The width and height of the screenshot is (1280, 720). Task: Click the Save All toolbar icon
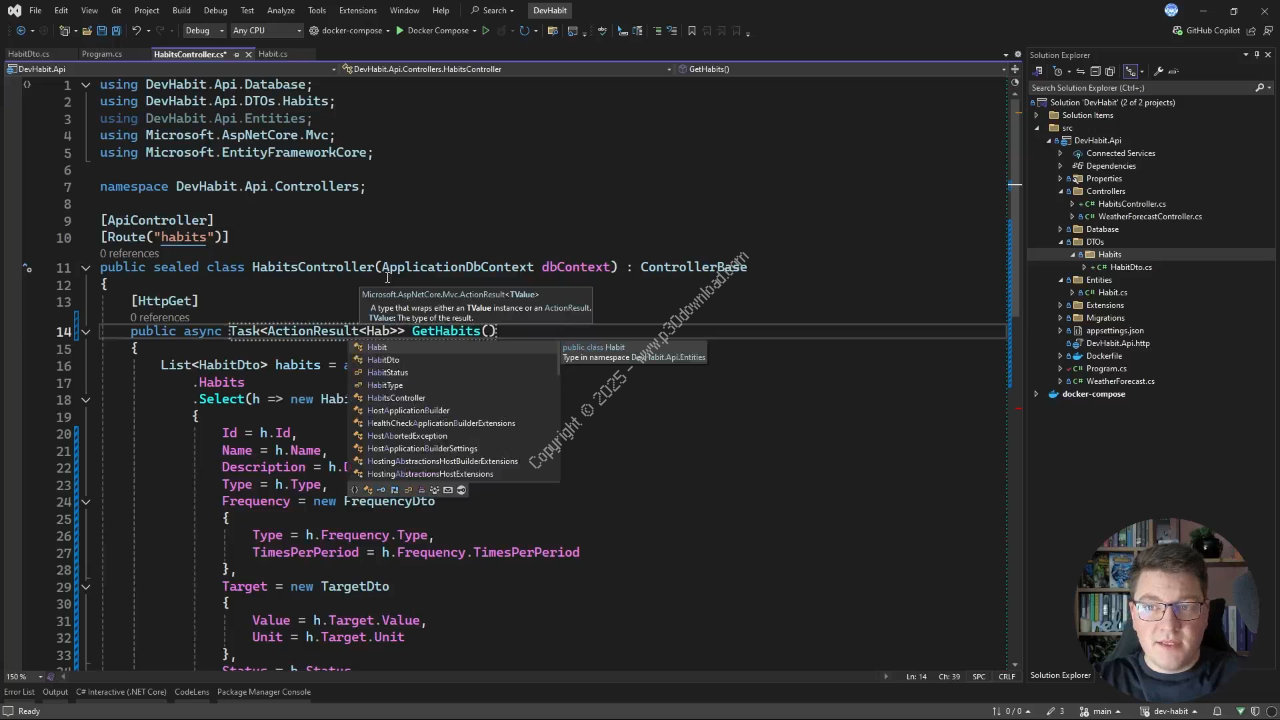(116, 30)
